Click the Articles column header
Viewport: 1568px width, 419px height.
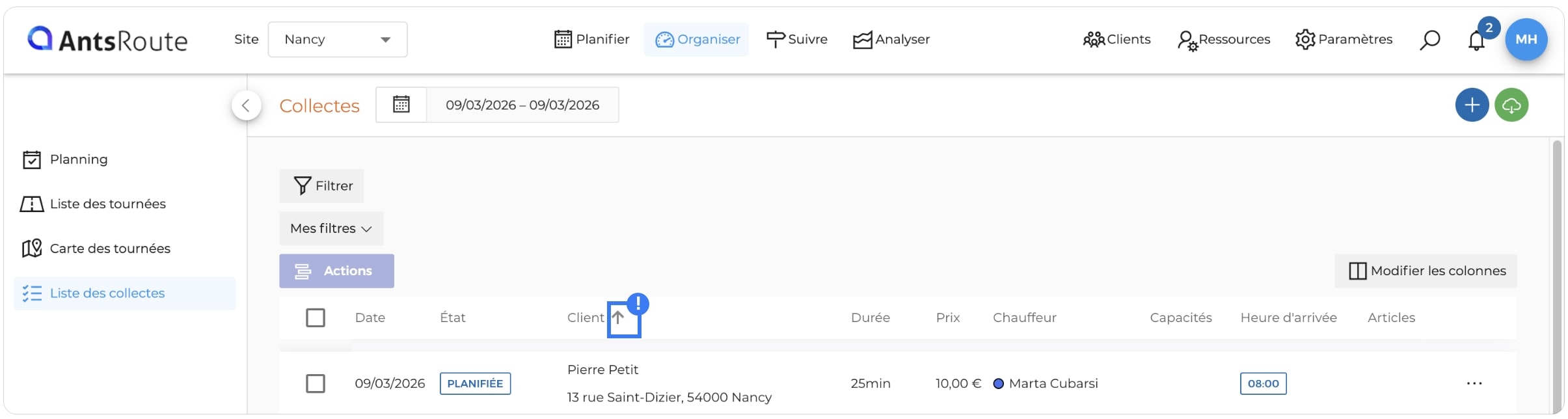point(1392,318)
